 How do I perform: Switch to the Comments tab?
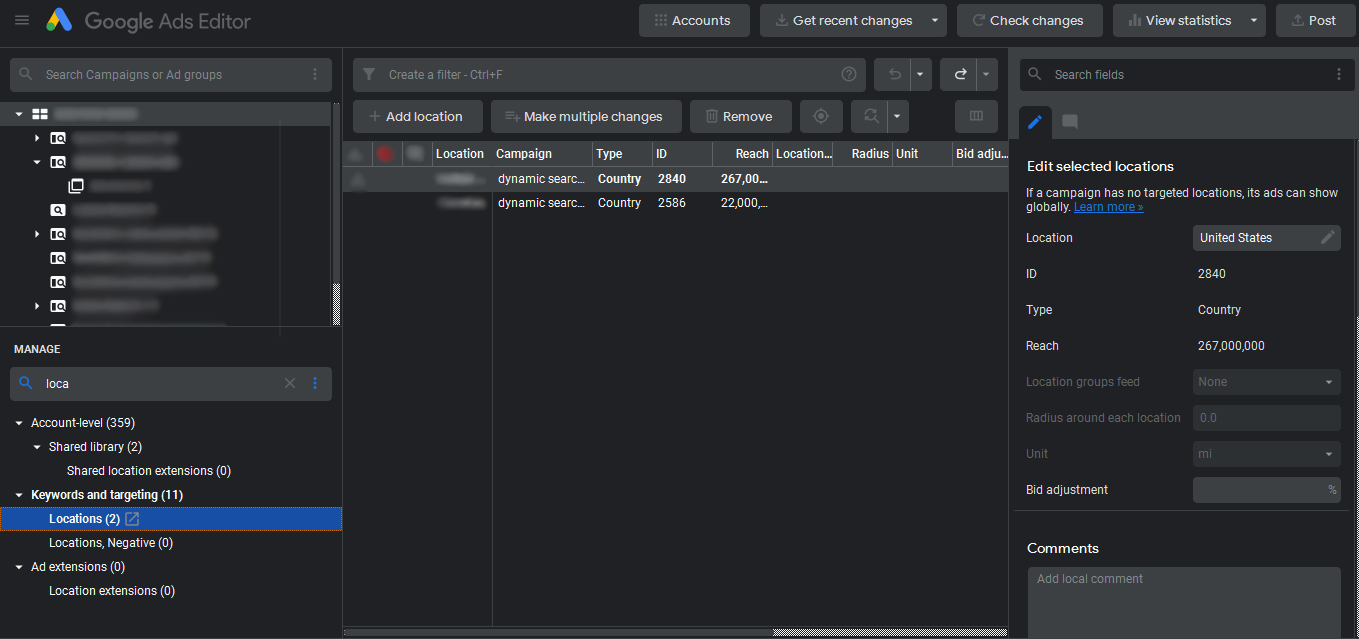(x=1069, y=122)
